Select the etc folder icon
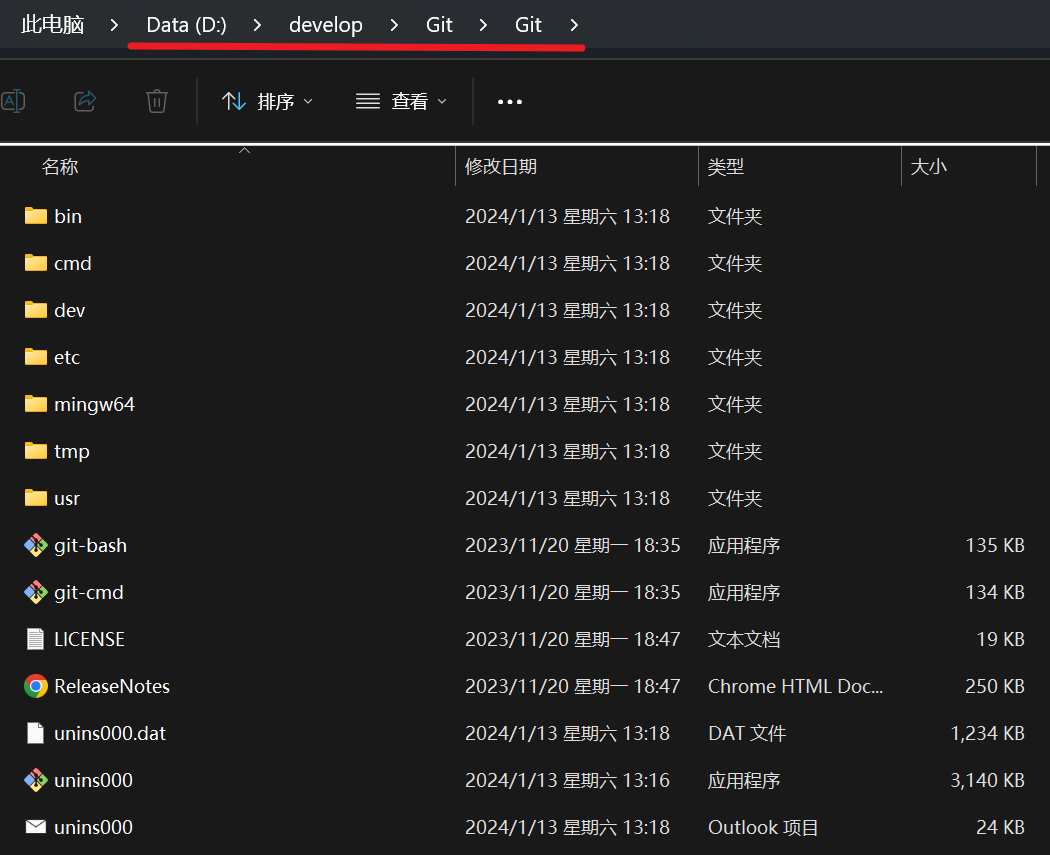 (x=35, y=357)
